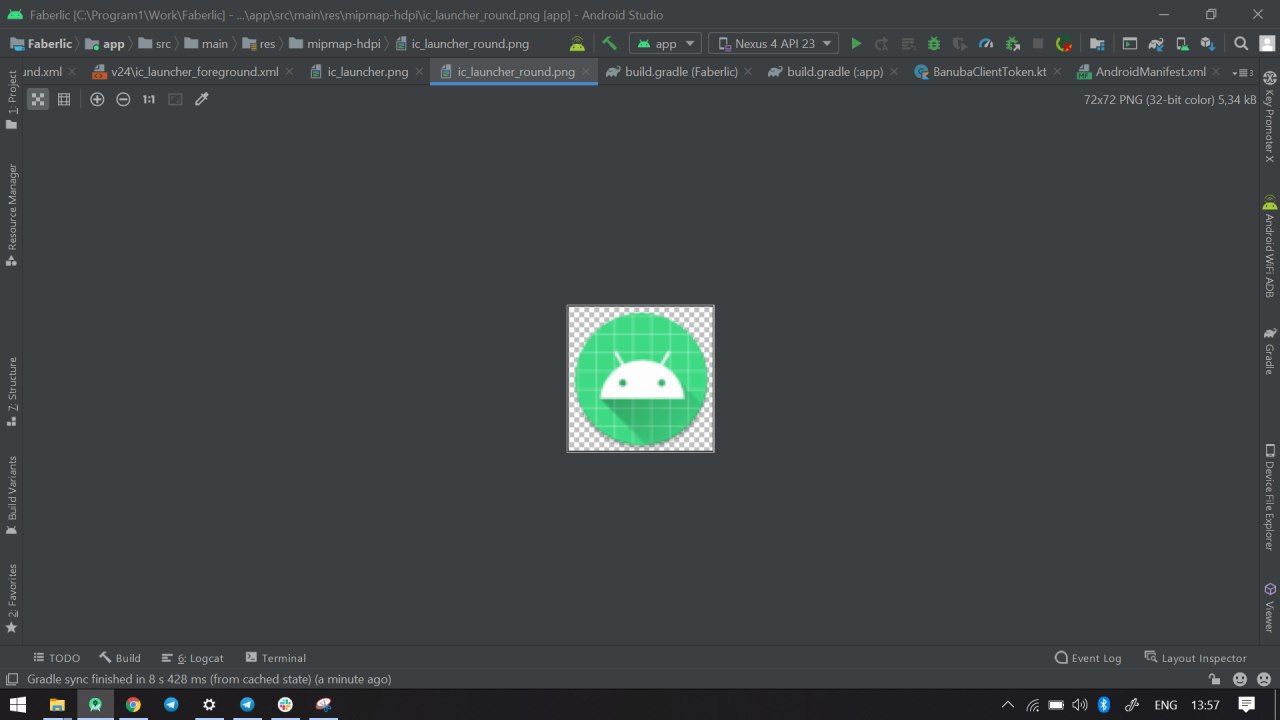Show hidden tabs list dropdown

(1243, 72)
